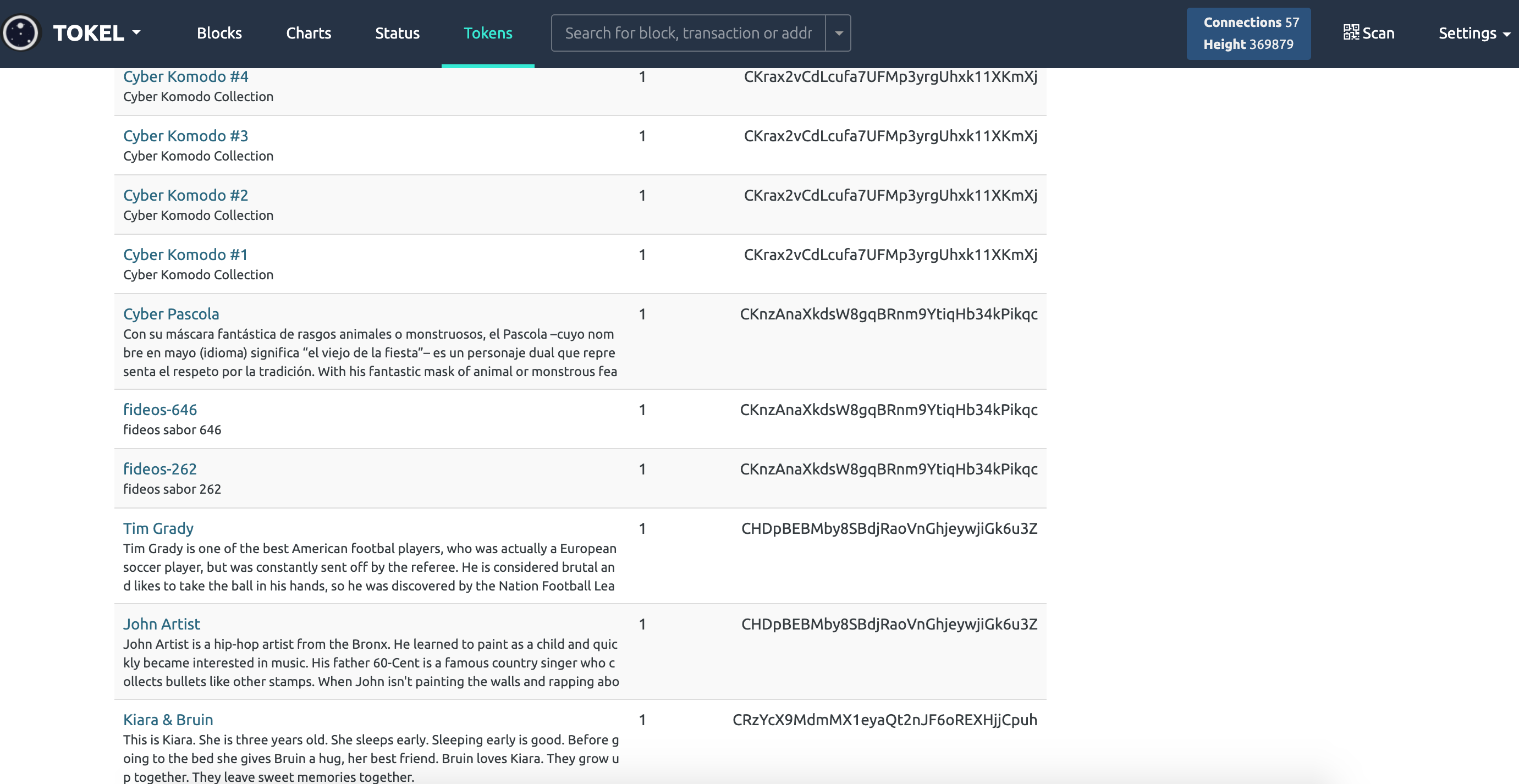
Task: Open the Cyber Komodo #3 token link
Action: pyautogui.click(x=185, y=136)
